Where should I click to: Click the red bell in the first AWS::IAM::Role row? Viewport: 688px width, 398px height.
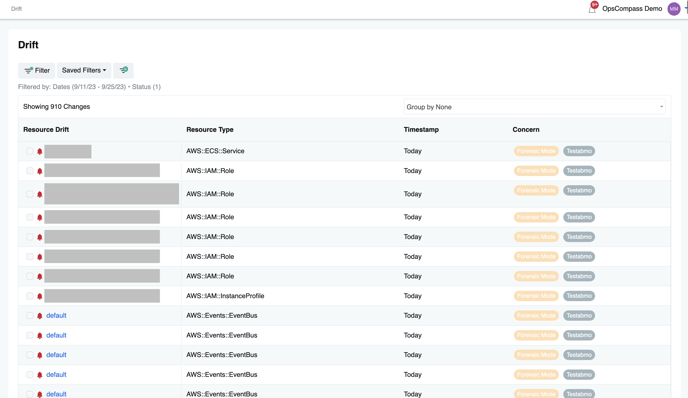(x=39, y=171)
